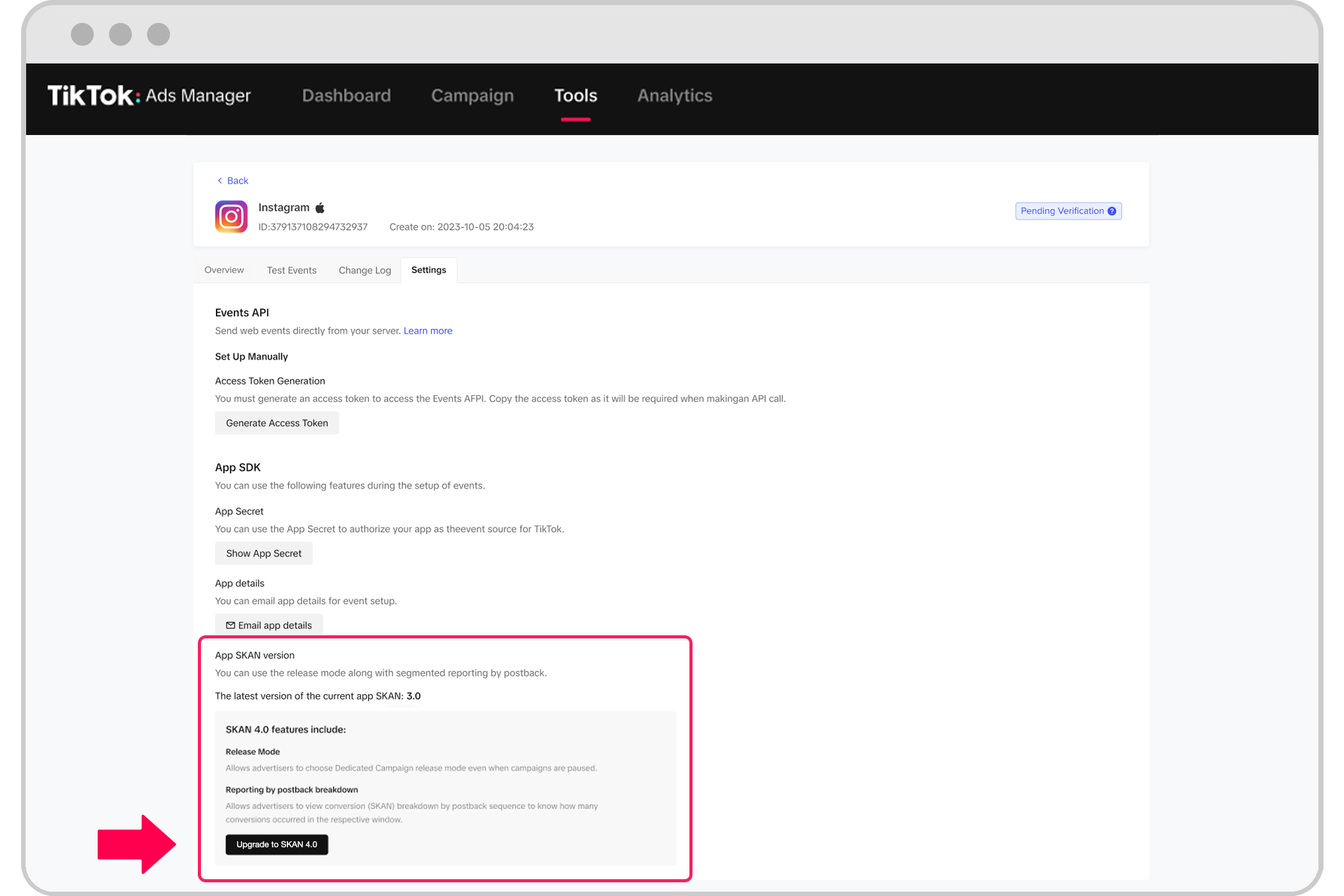Click the App SKAN version label
Viewport: 1344px width, 896px height.
click(x=255, y=655)
